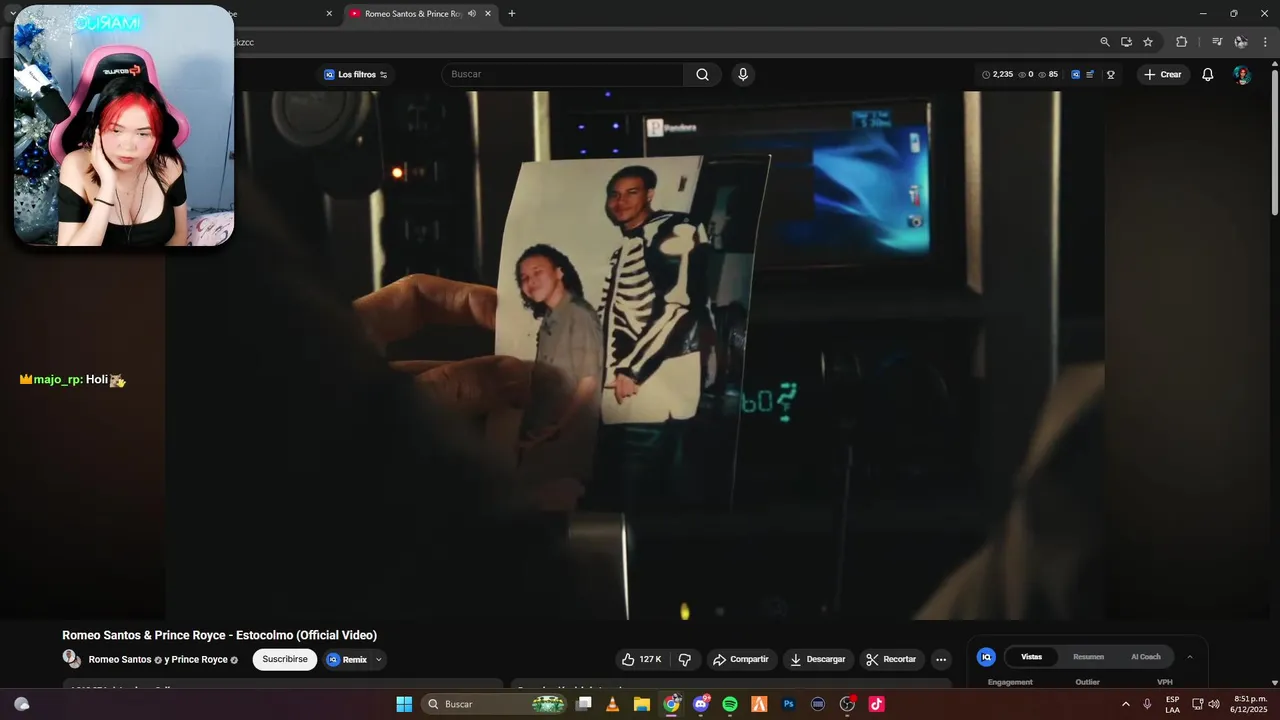1280x720 pixels.
Task: Click the Windows taskbar Buscar search box
Action: point(495,704)
